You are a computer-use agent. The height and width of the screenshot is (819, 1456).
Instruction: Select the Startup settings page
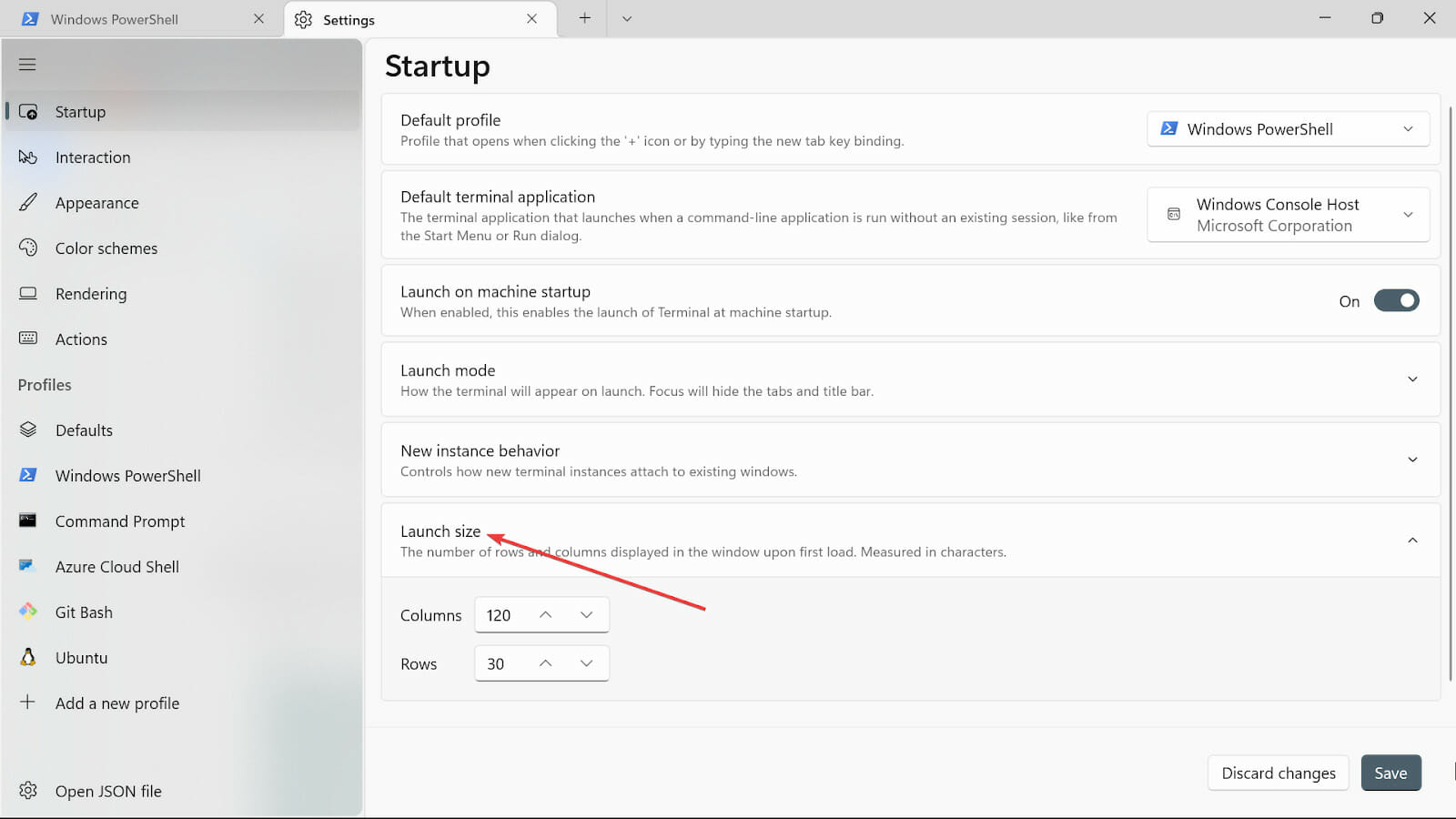pos(182,112)
